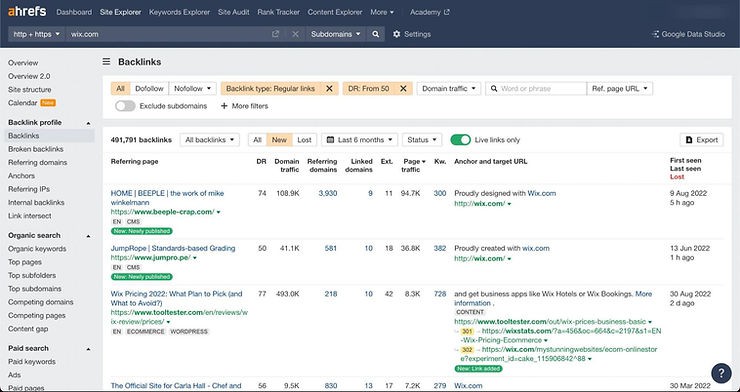The image size is (740, 392).
Task: Remove Backlink type: Regular links filter
Action: tap(329, 89)
